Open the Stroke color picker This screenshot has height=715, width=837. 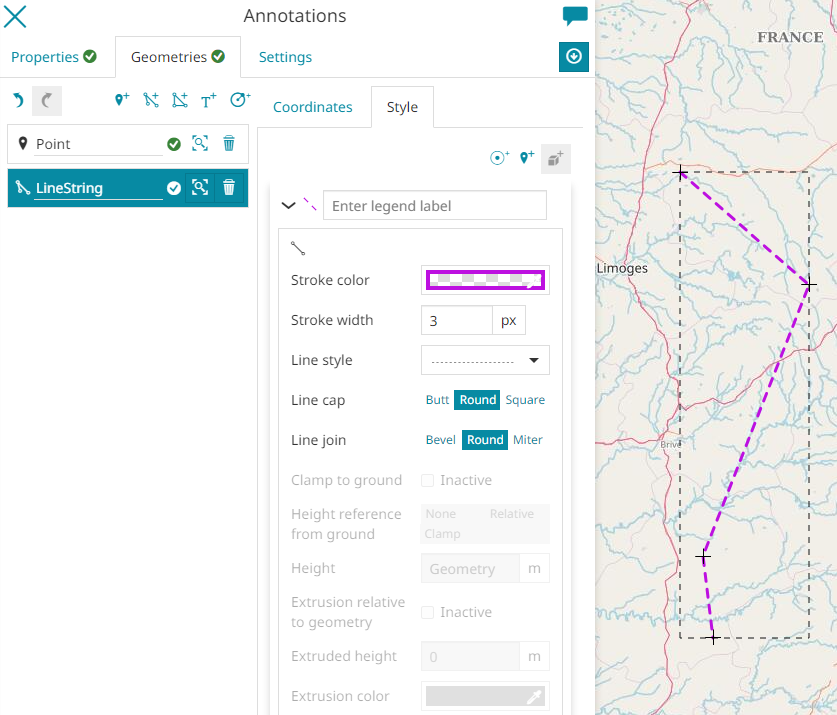(485, 280)
